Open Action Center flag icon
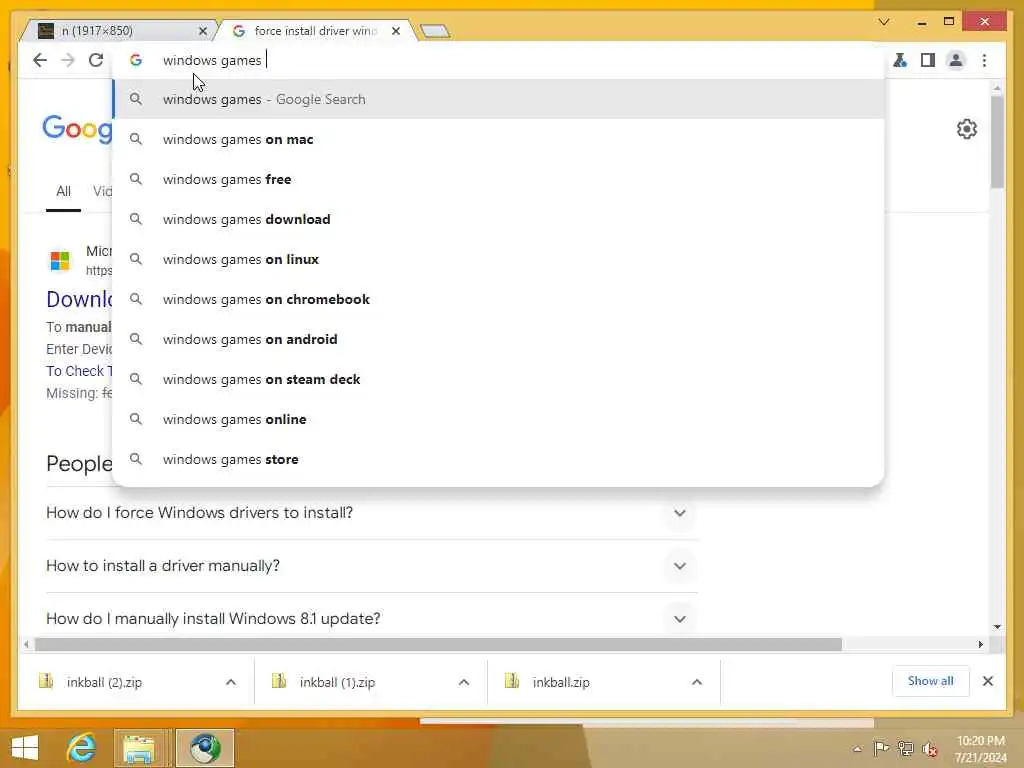1024x768 pixels. click(880, 748)
